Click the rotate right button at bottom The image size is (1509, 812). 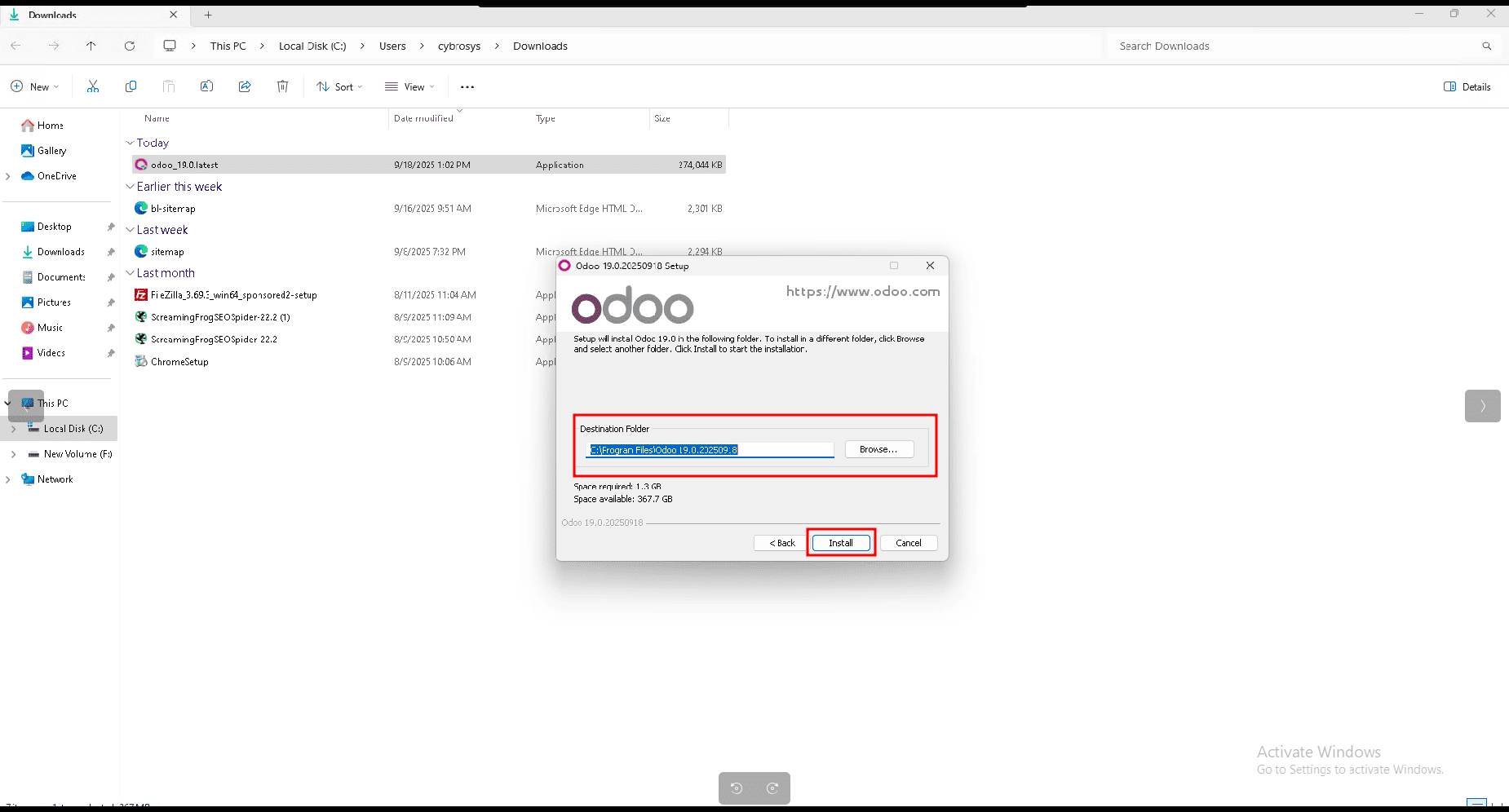[772, 788]
